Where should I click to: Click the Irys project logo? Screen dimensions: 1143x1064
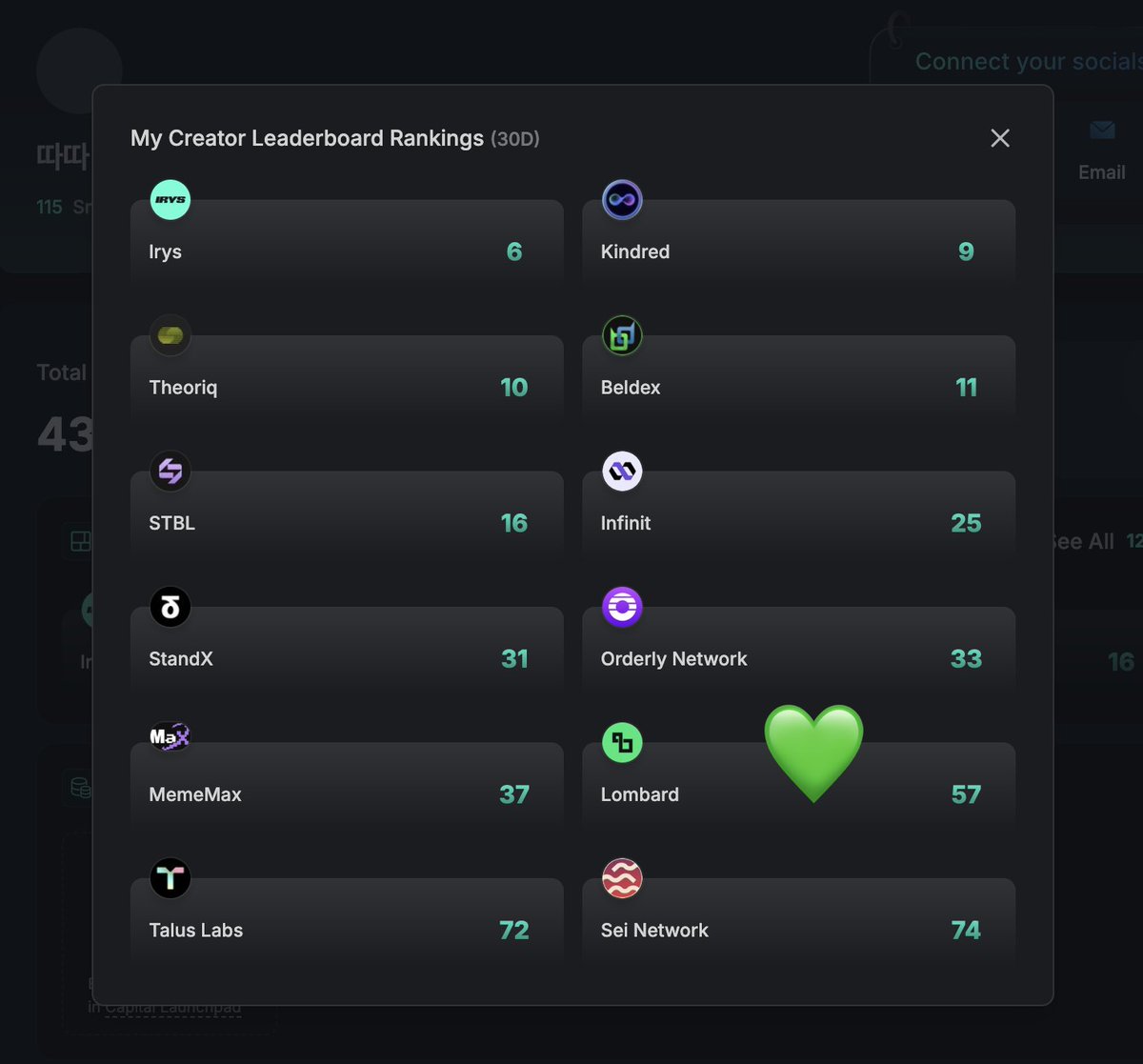click(x=170, y=200)
